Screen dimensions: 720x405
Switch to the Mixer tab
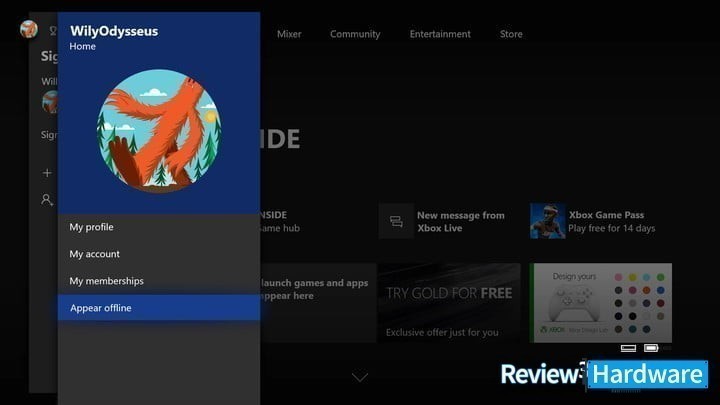289,34
